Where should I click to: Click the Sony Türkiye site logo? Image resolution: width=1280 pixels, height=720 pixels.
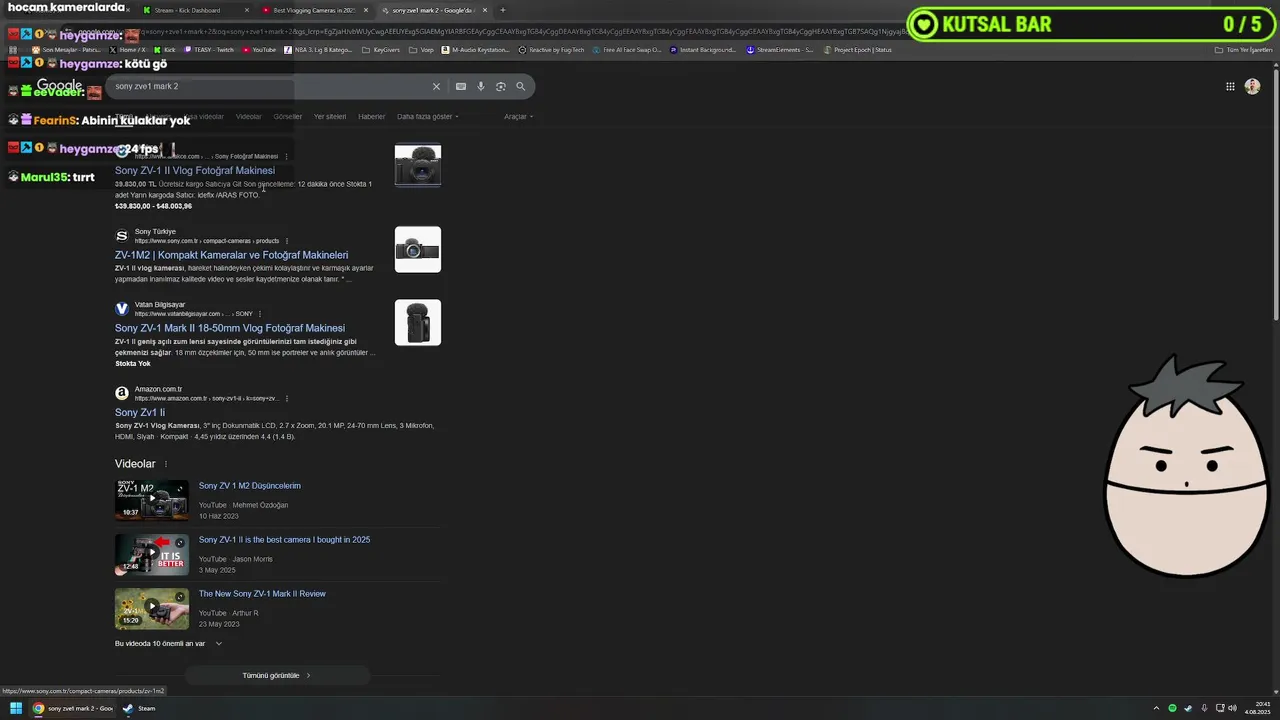(x=122, y=236)
